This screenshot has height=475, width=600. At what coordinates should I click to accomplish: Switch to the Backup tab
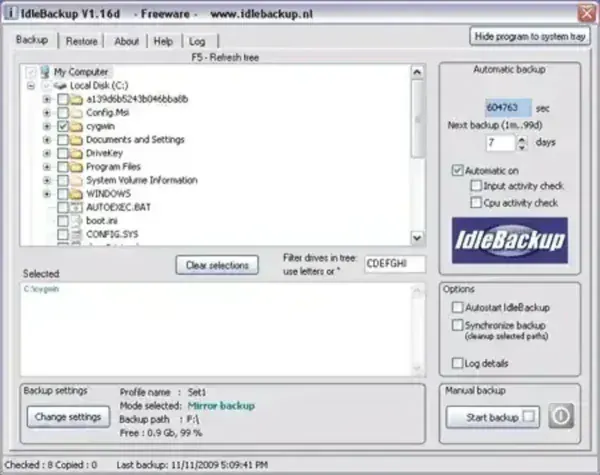click(32, 40)
